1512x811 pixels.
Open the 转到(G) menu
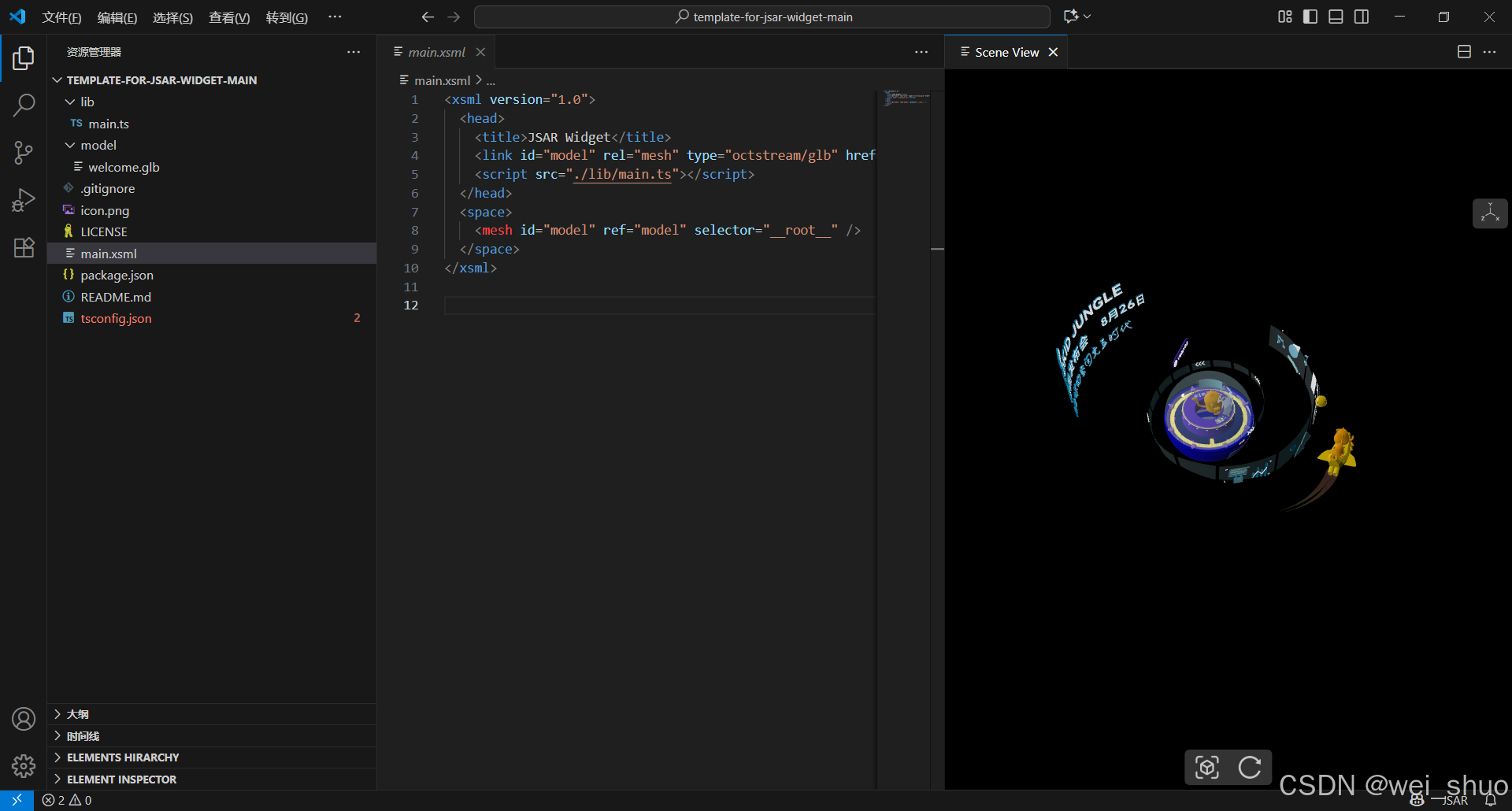(x=287, y=17)
